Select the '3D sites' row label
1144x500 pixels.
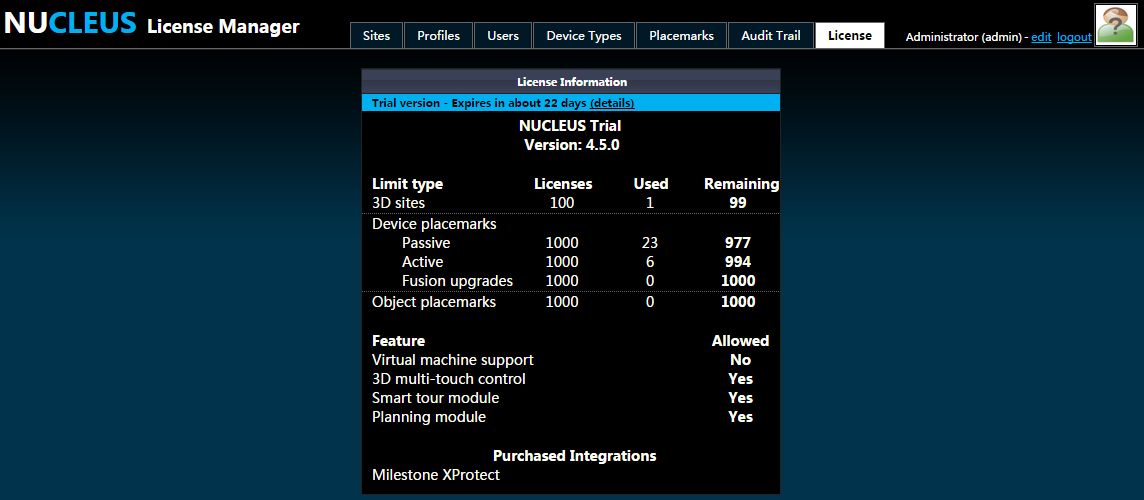[x=398, y=203]
